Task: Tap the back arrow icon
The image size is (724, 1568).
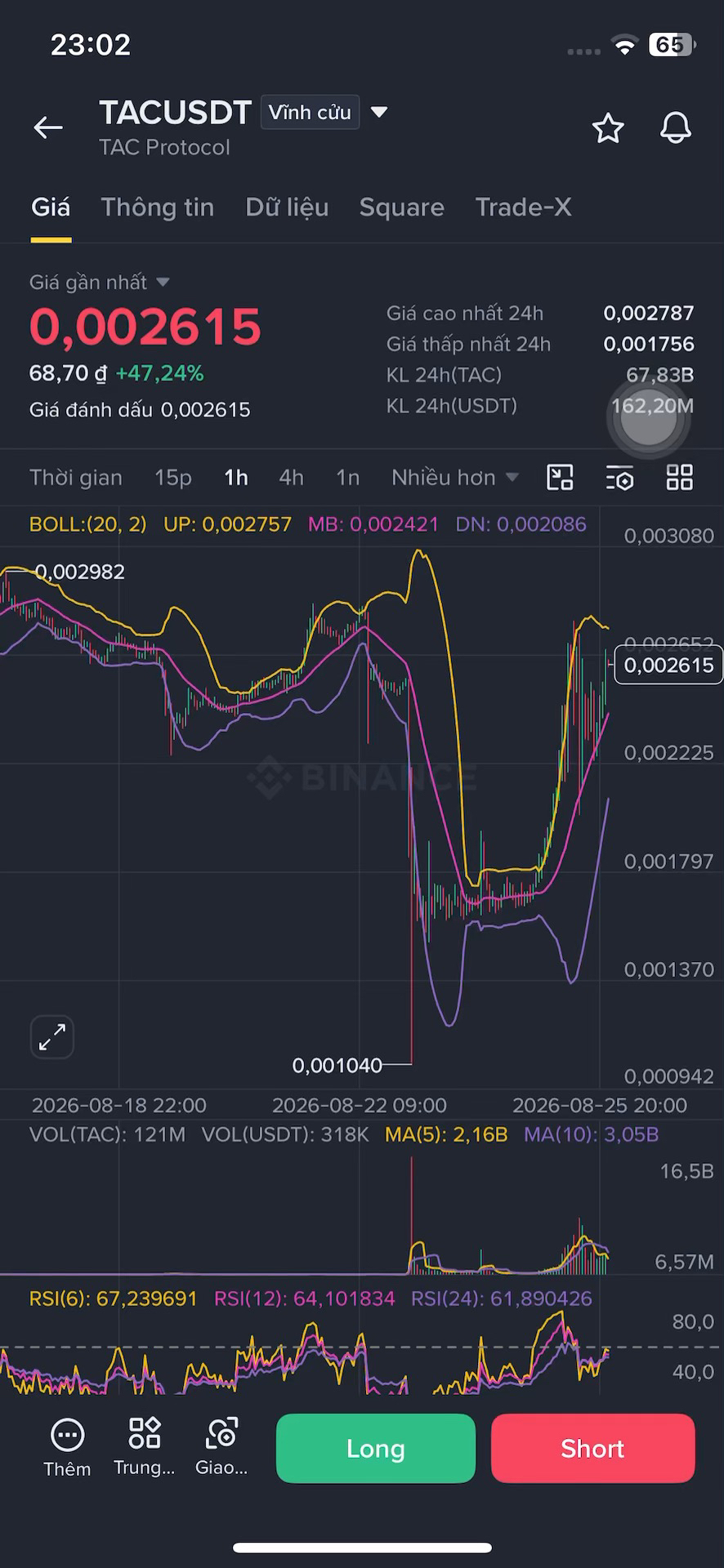Action: [48, 127]
